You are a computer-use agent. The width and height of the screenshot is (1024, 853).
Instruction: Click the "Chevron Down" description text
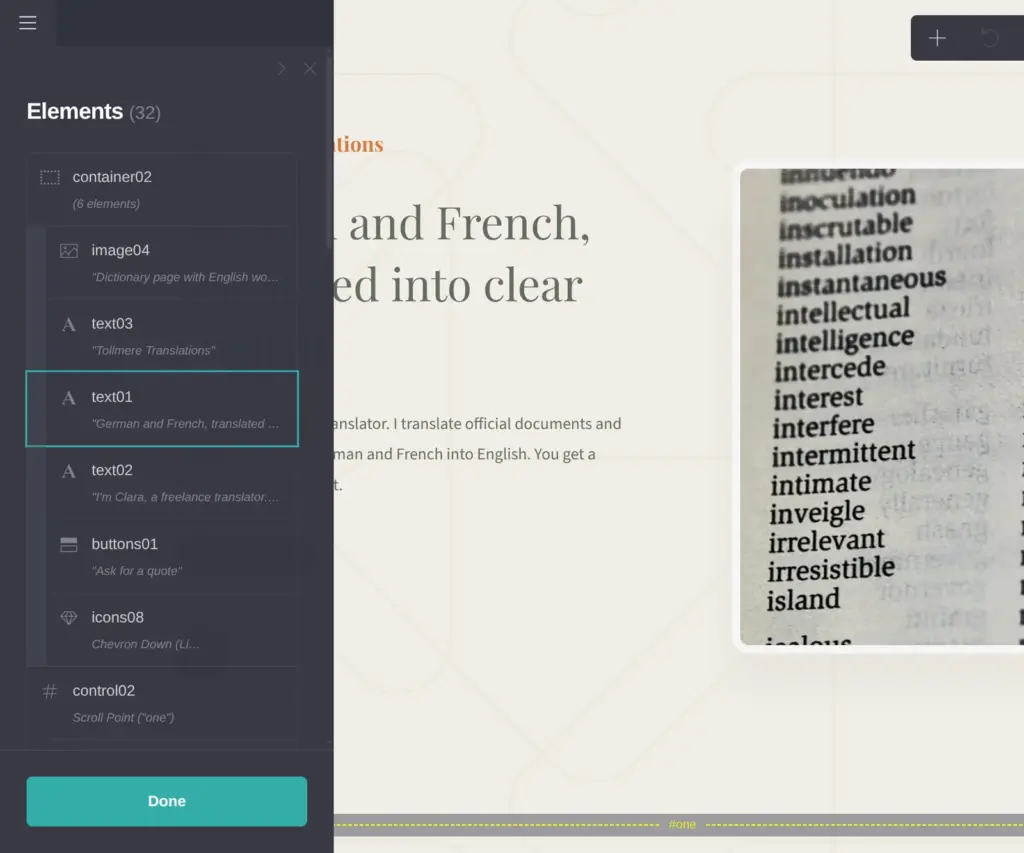click(x=145, y=644)
